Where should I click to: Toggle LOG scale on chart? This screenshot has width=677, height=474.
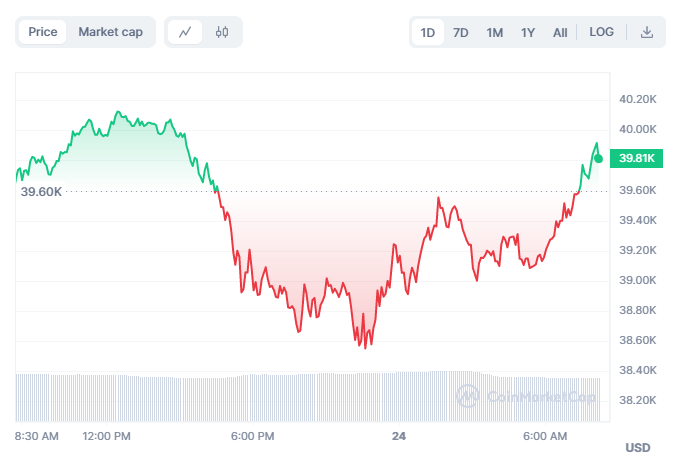pyautogui.click(x=602, y=32)
